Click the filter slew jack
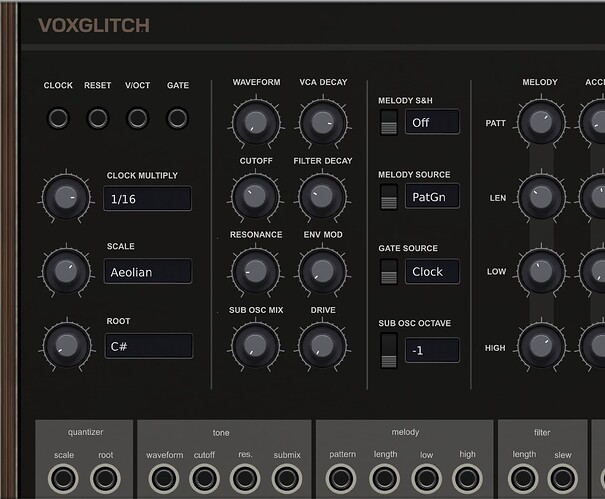 pos(562,478)
